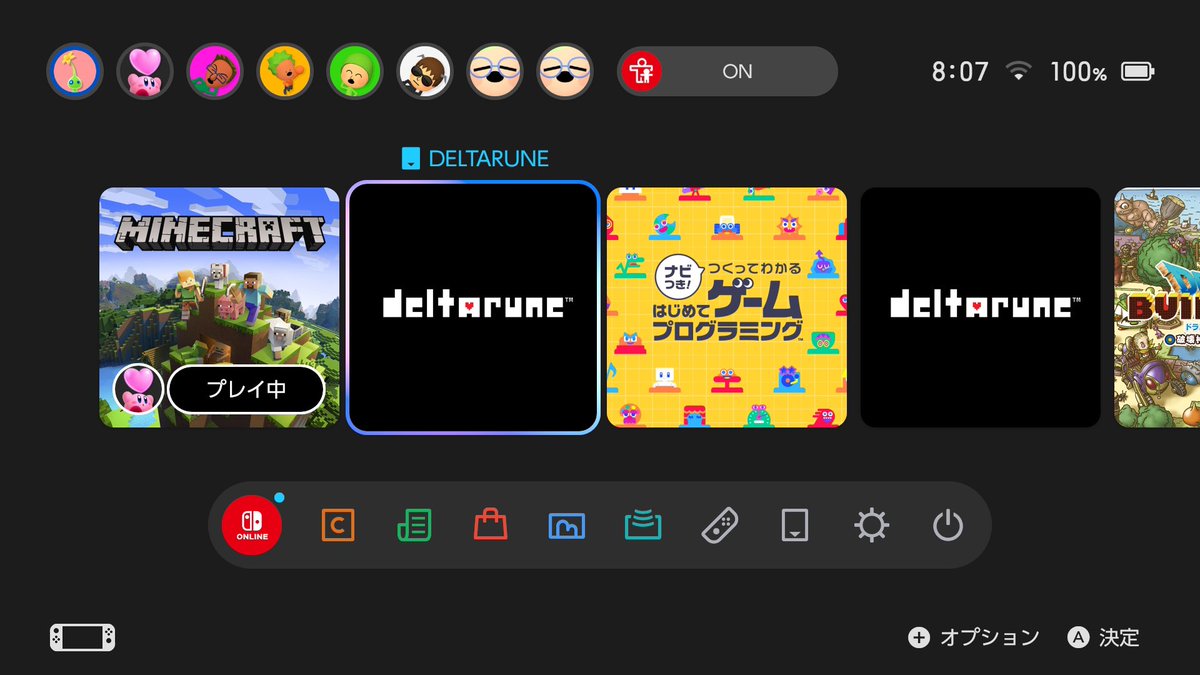The image size is (1200, 675).
Task: Click the プレイ中 label on Minecraft
Action: pos(246,390)
